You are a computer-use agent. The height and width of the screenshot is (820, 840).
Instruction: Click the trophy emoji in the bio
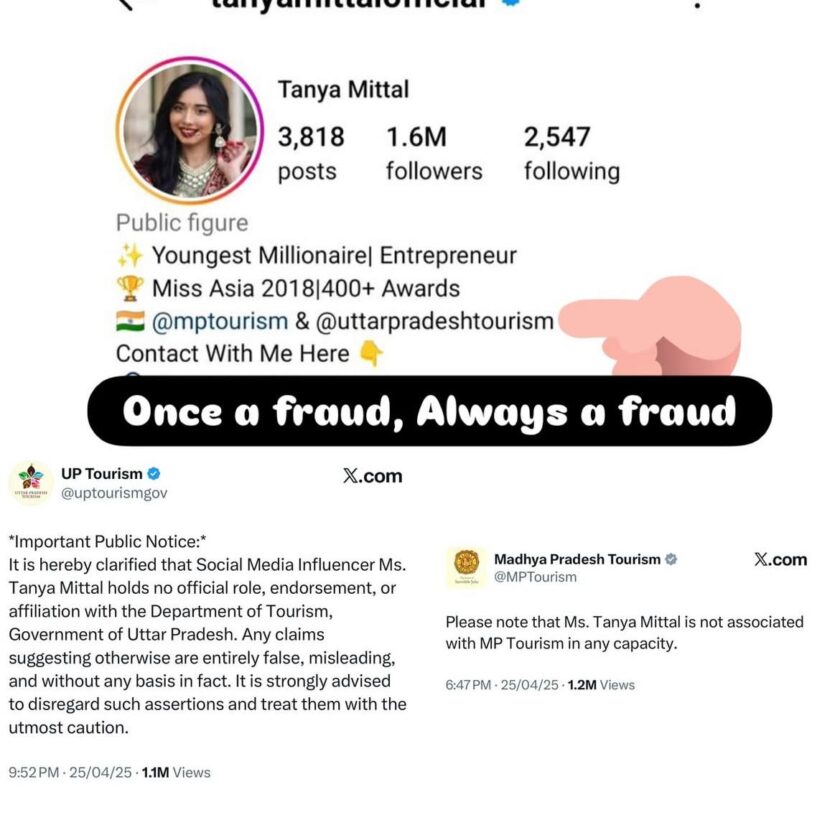[x=130, y=289]
